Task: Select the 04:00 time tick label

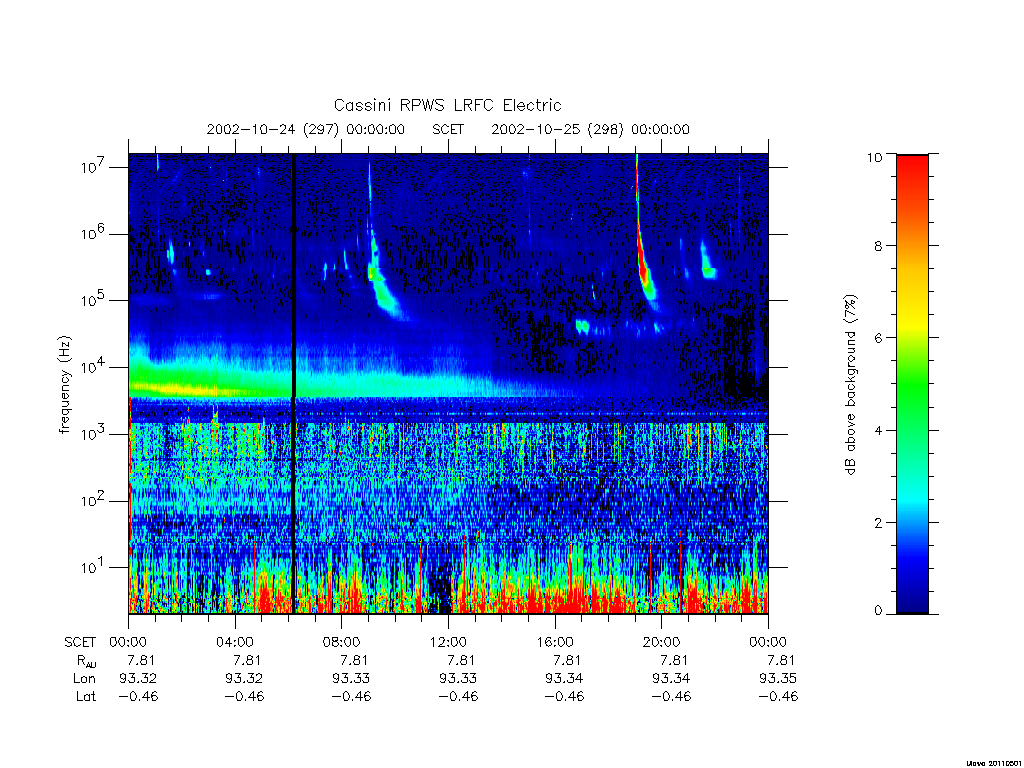Action: pos(234,642)
